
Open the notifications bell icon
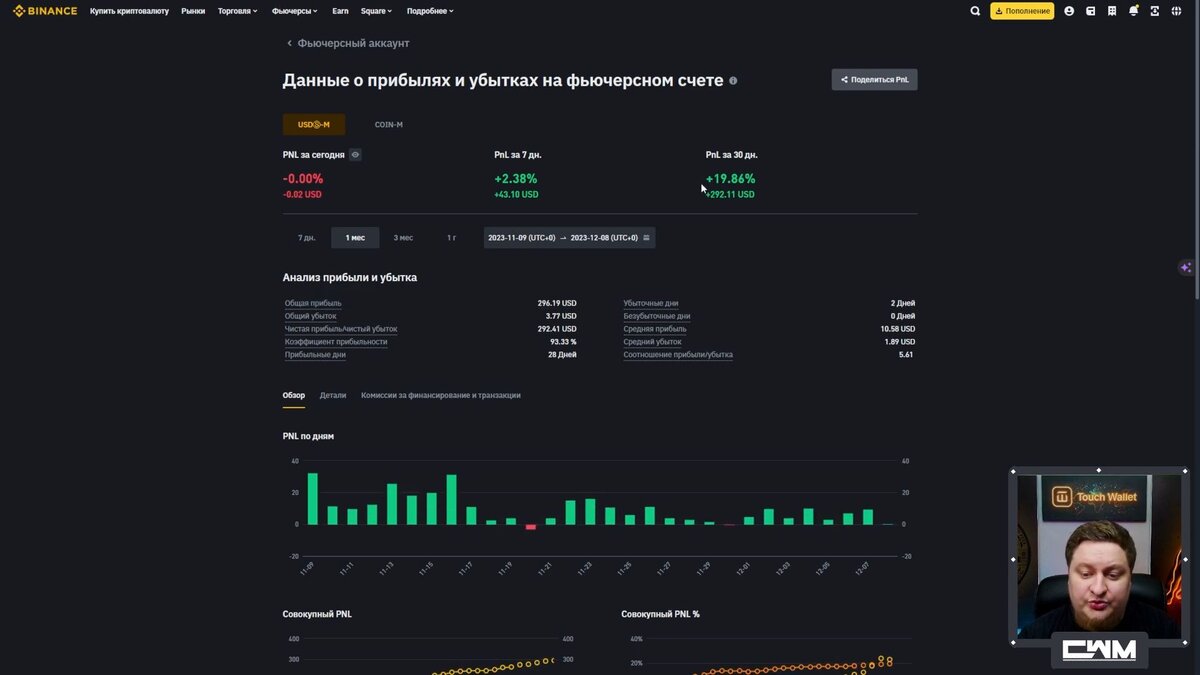tap(1132, 11)
